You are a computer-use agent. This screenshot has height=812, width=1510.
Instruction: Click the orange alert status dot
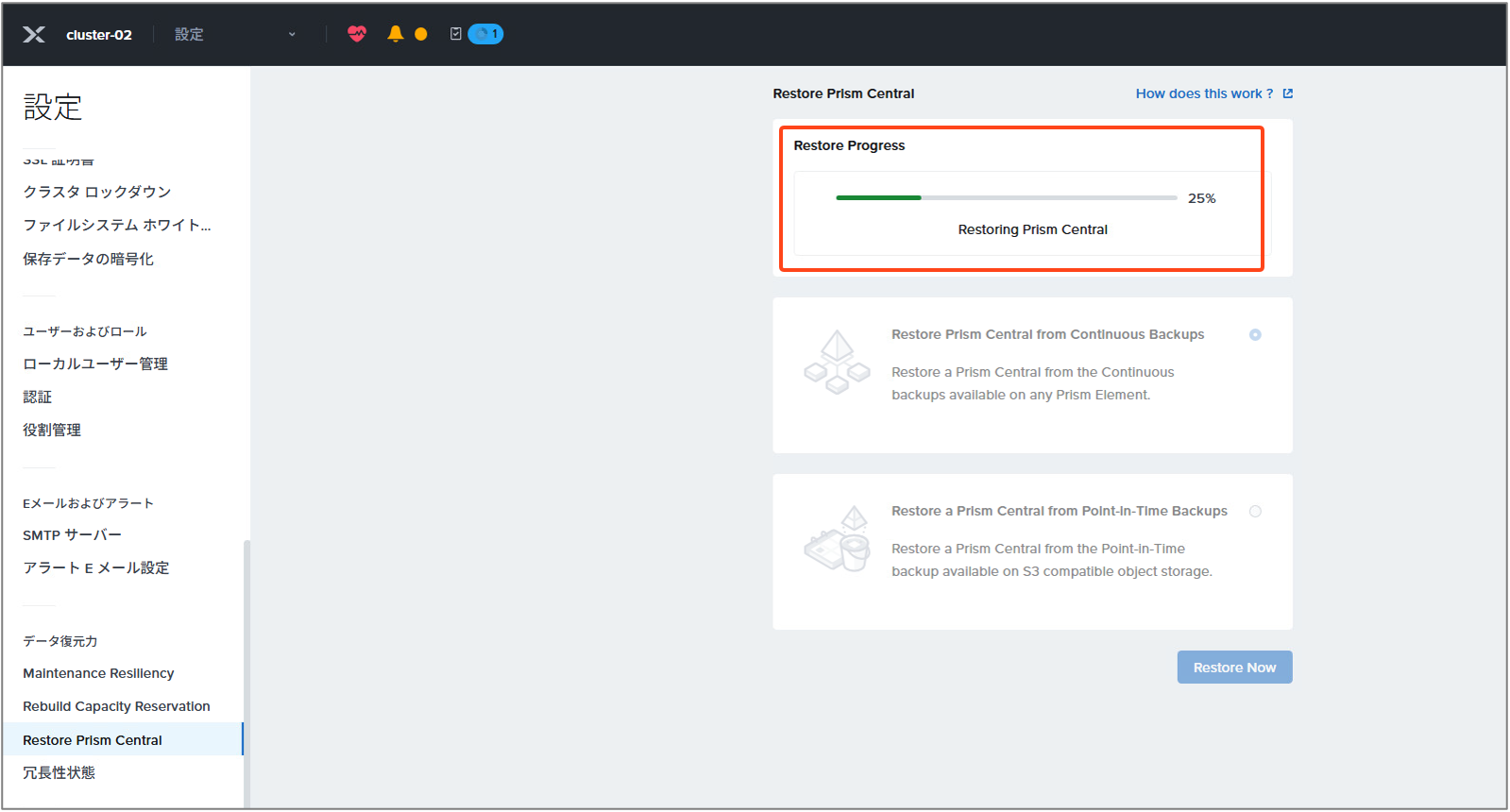point(421,34)
